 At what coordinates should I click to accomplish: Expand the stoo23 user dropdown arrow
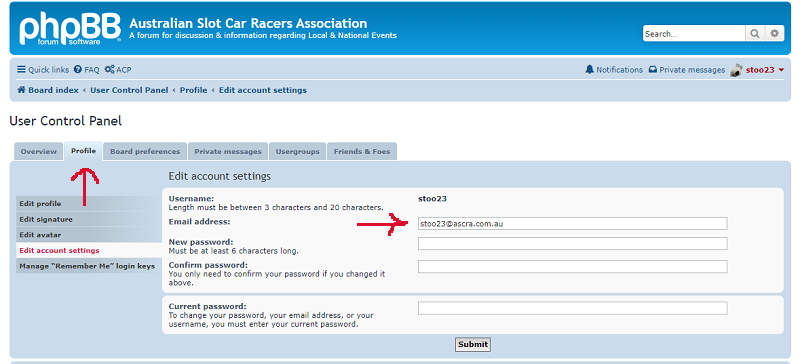coord(782,70)
